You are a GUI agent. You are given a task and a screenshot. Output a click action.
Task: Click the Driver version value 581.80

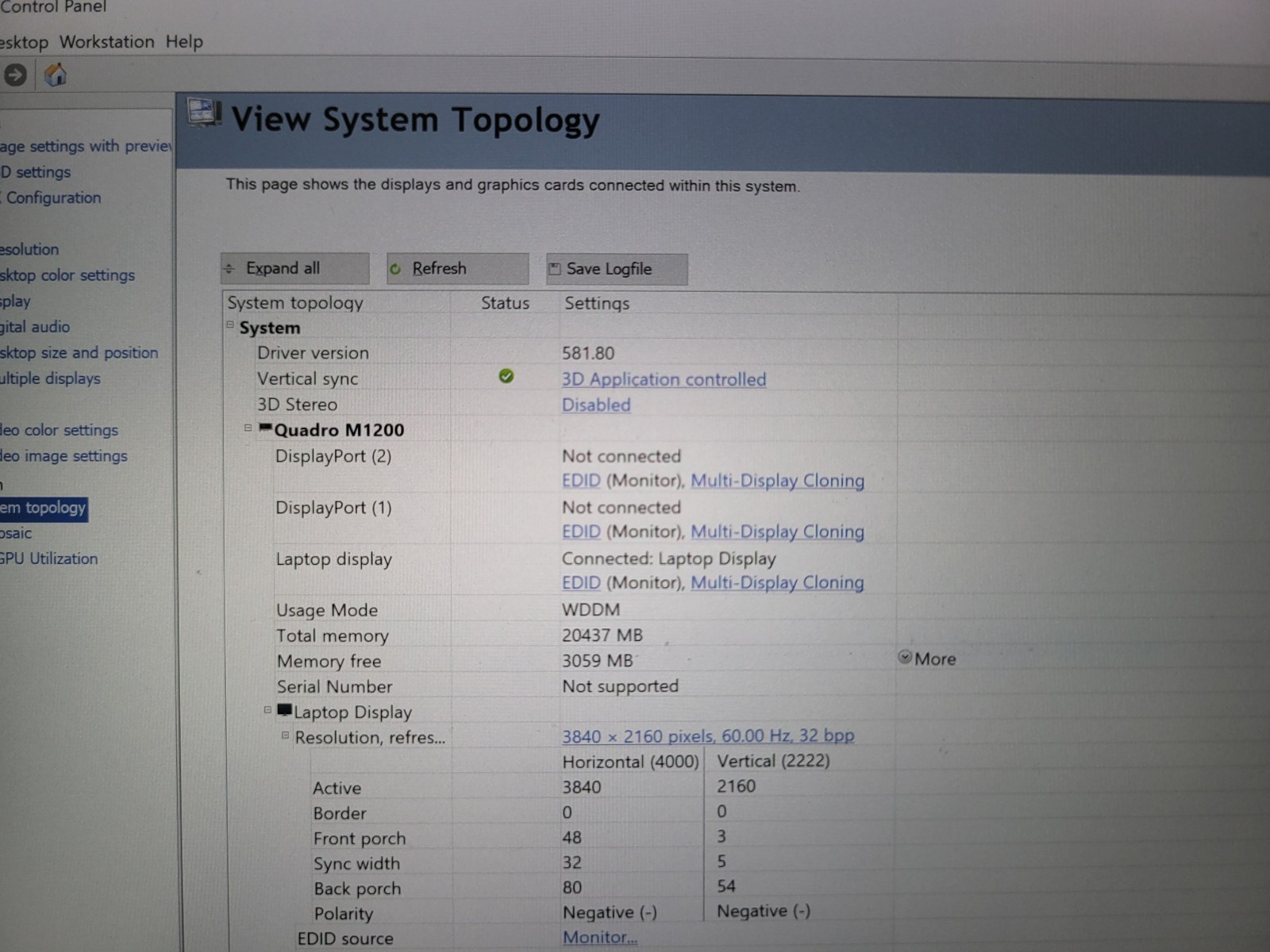[x=588, y=353]
